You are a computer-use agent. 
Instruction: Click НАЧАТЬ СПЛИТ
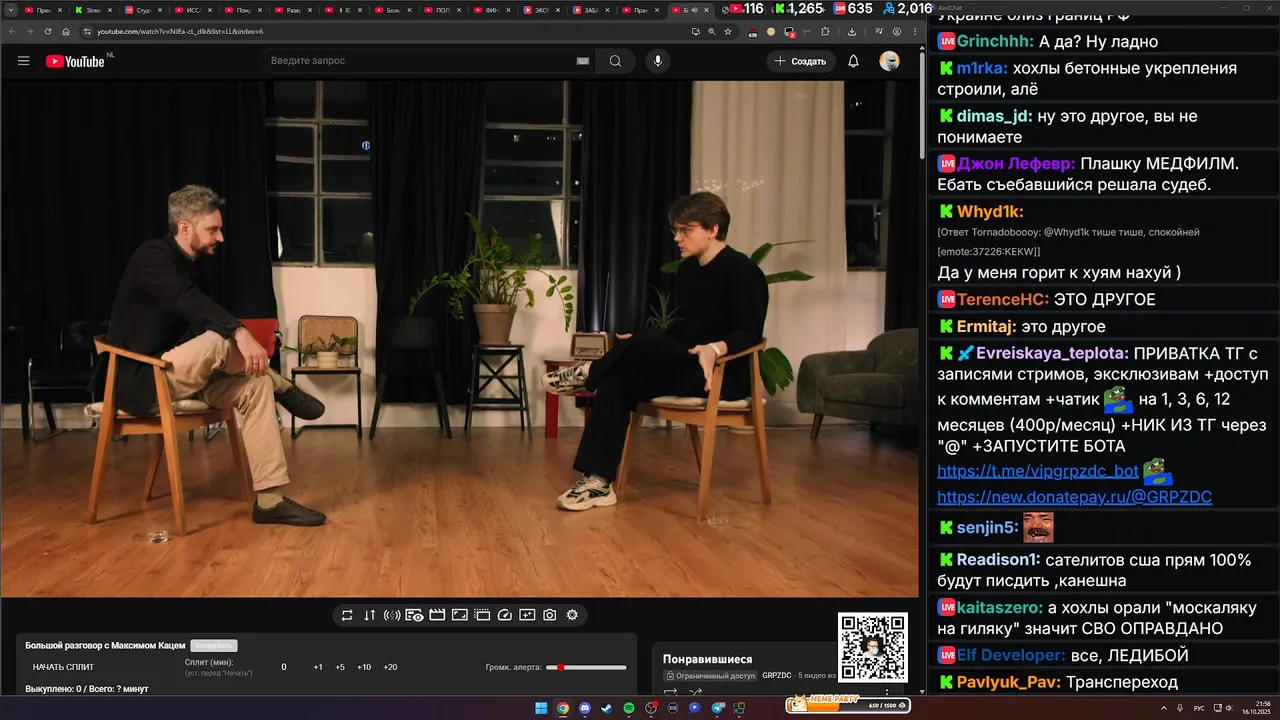(x=63, y=667)
